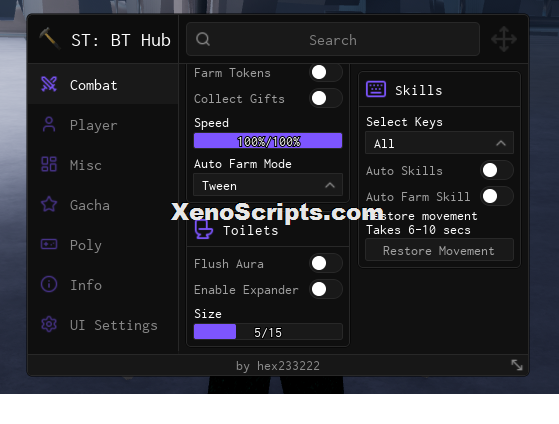
Task: Click the 'Auto Farm Mode' label
Action: [x=243, y=164]
